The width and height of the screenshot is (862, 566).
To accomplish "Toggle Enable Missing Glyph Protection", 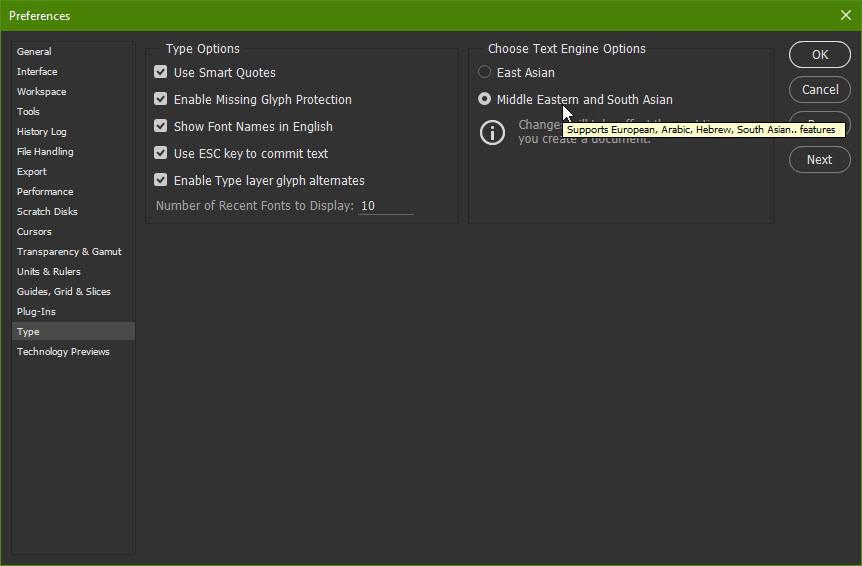I will pos(161,99).
